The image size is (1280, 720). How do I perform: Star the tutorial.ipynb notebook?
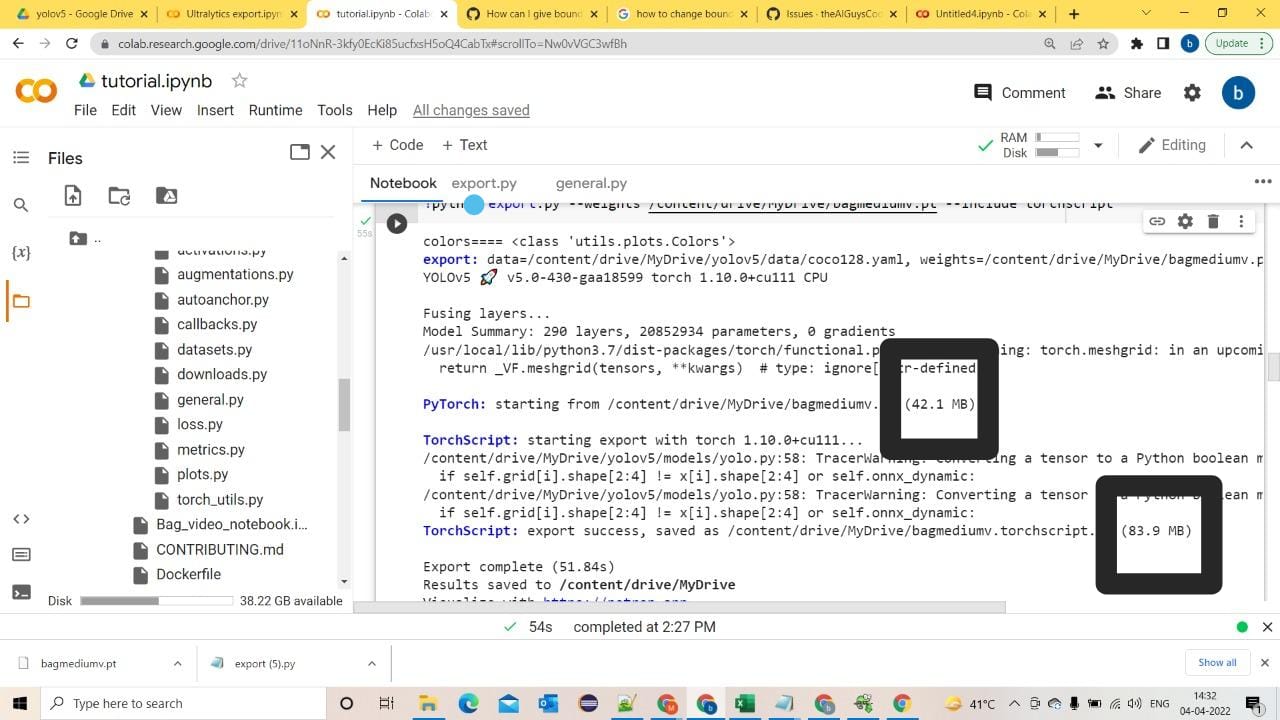[x=239, y=81]
